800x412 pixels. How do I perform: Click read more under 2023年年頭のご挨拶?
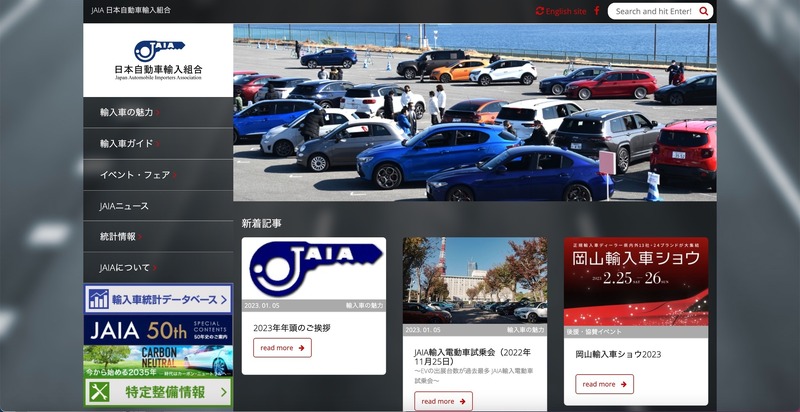coord(282,348)
